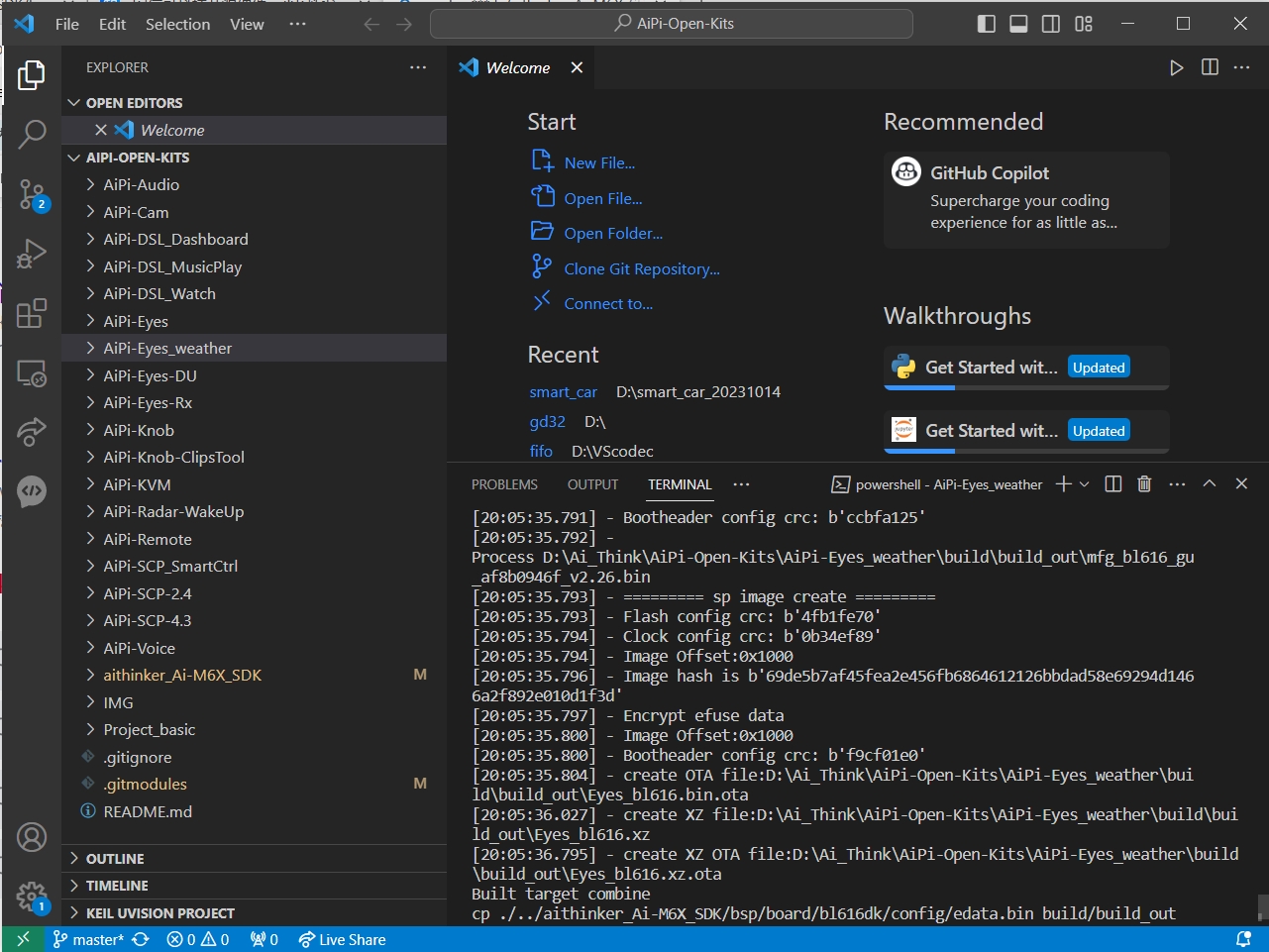
Task: Open menu bar overflow ellipsis
Action: point(297,24)
